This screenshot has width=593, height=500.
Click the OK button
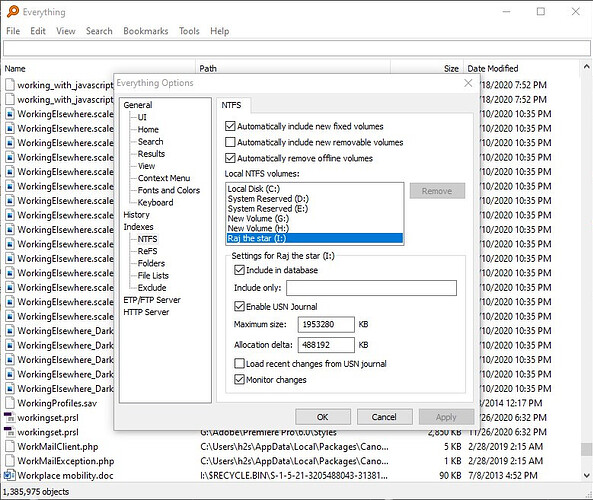323,417
